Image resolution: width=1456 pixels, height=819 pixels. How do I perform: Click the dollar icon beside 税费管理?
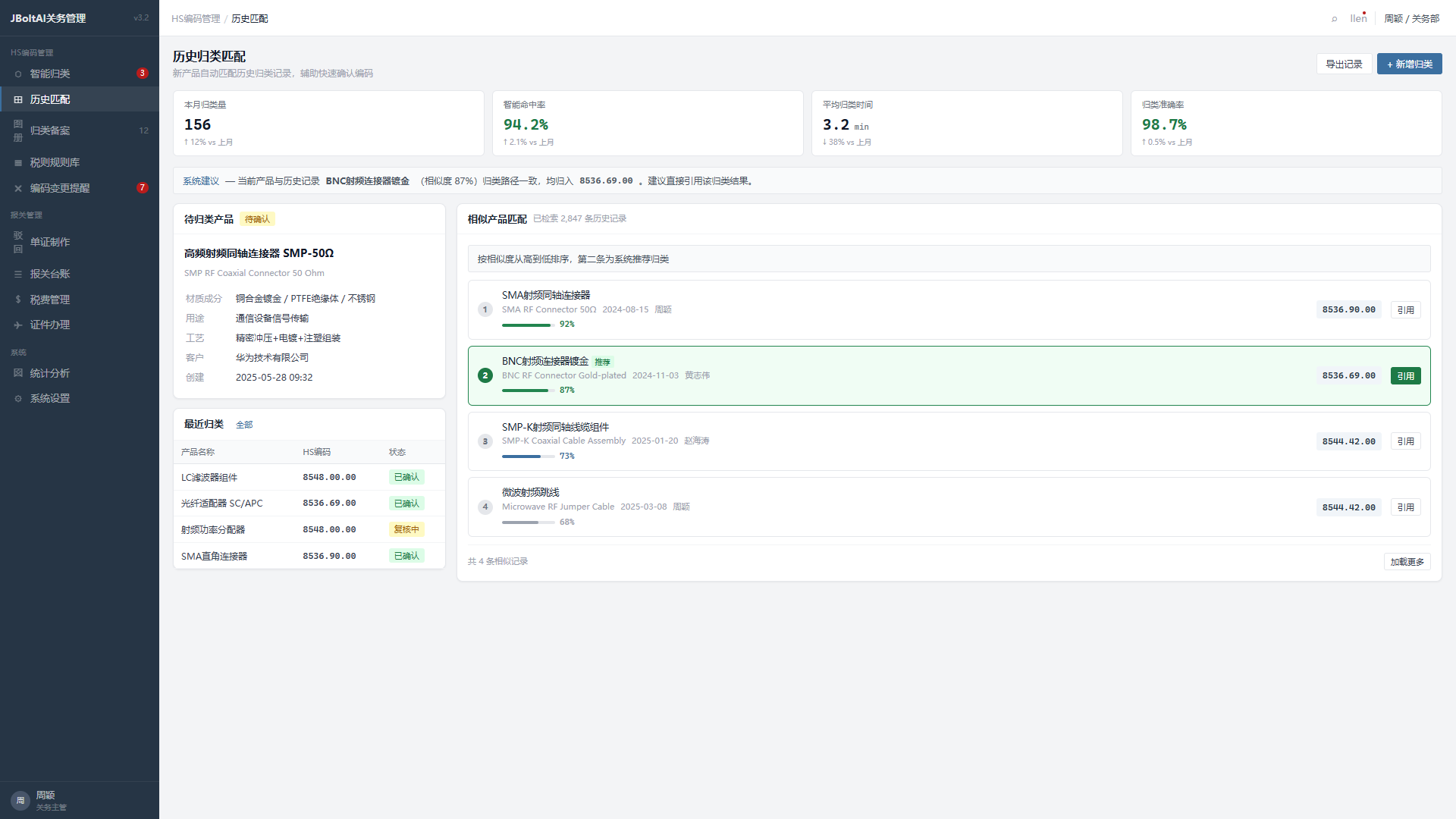pos(18,300)
